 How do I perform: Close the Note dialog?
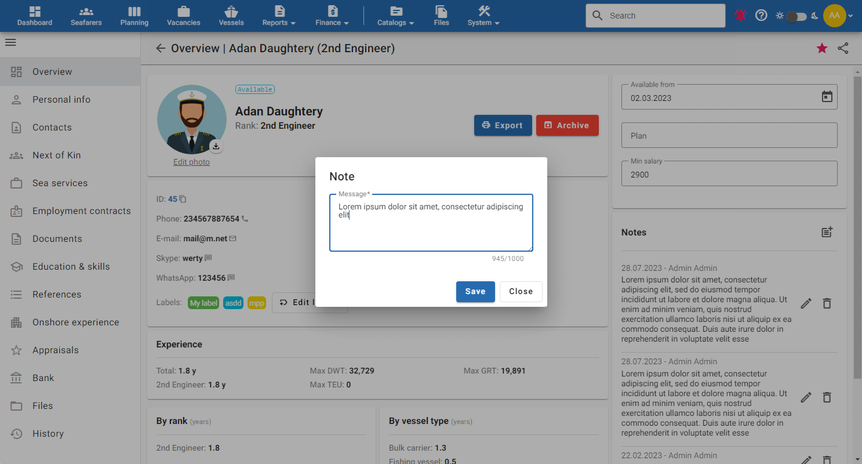point(520,291)
